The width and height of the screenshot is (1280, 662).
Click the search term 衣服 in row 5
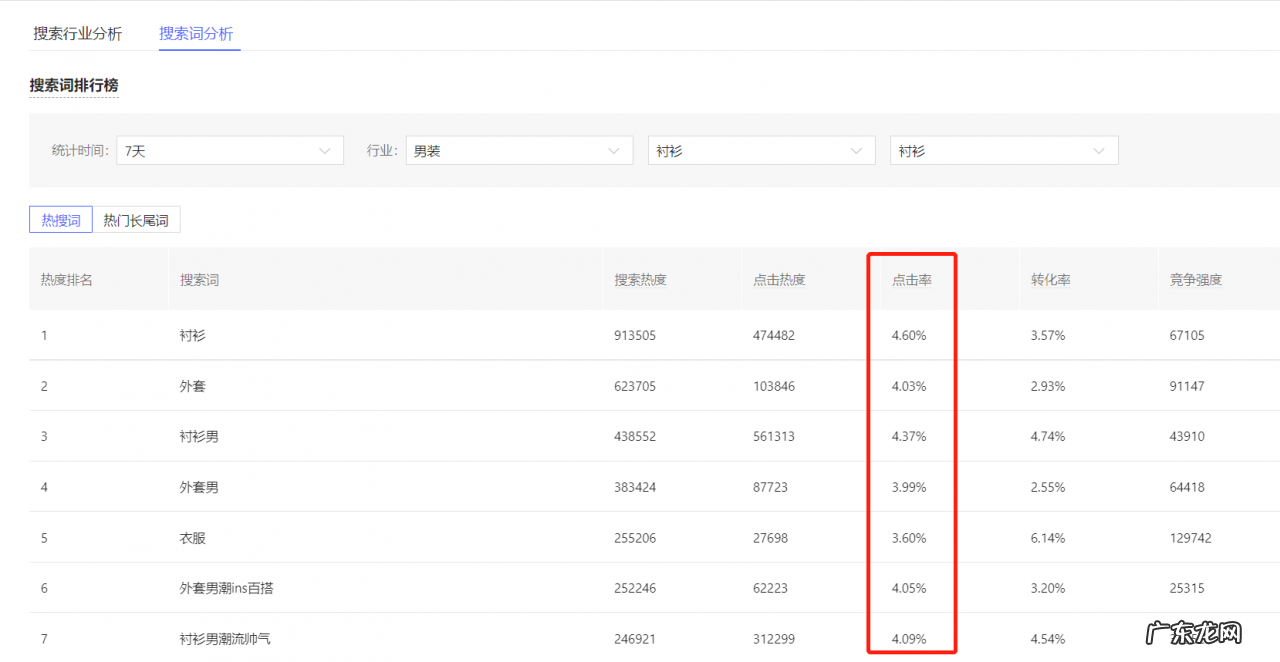coord(192,538)
